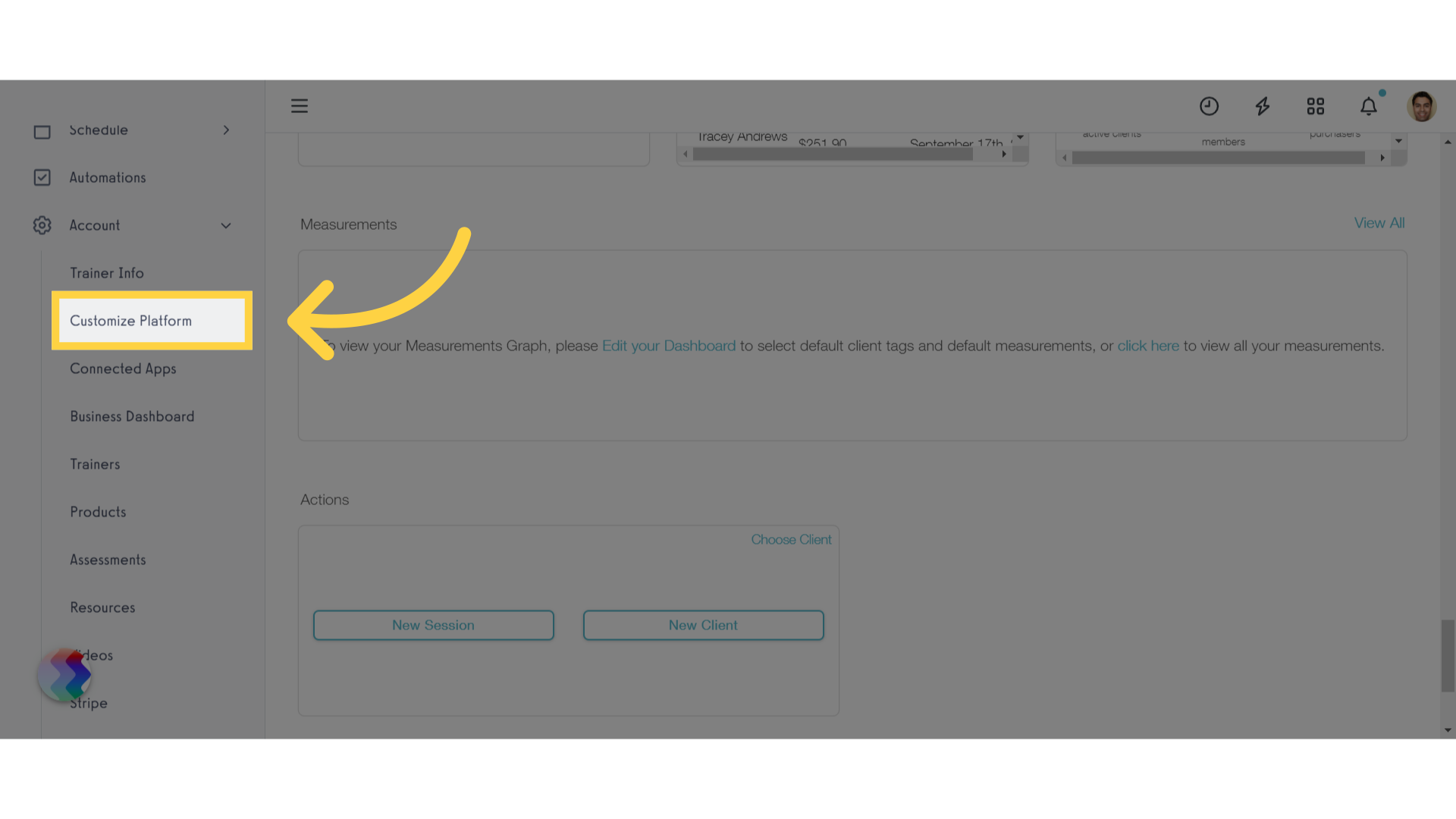This screenshot has height=819, width=1456.
Task: Click the Schedule sidebar icon
Action: pos(41,131)
